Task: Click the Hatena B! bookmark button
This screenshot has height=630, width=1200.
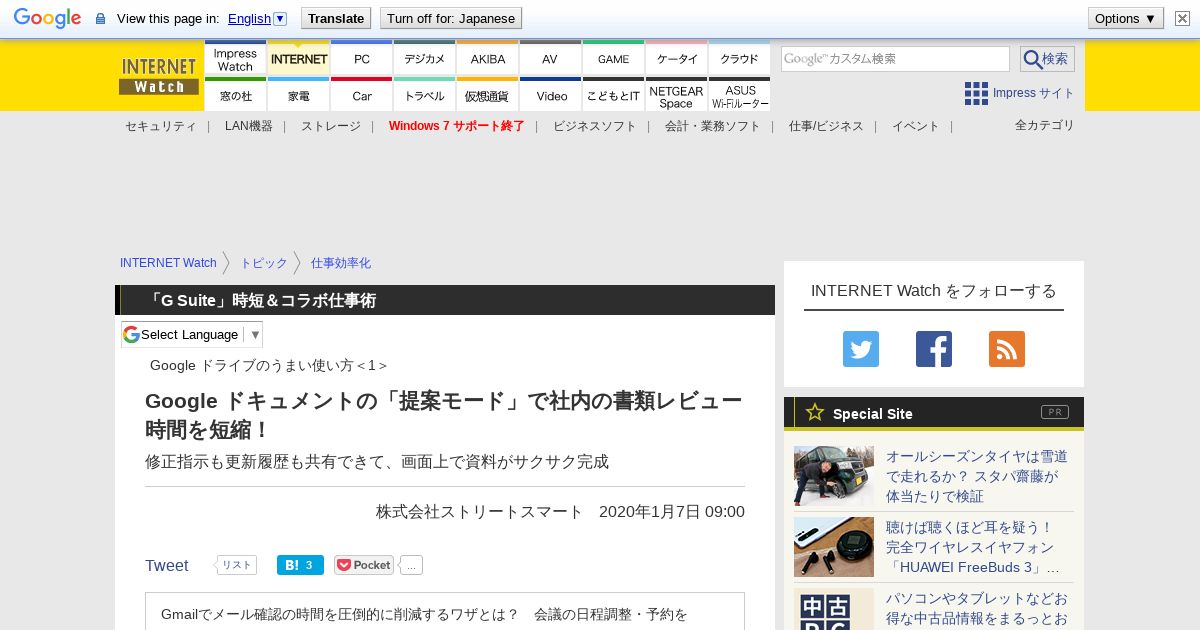Action: [x=300, y=565]
